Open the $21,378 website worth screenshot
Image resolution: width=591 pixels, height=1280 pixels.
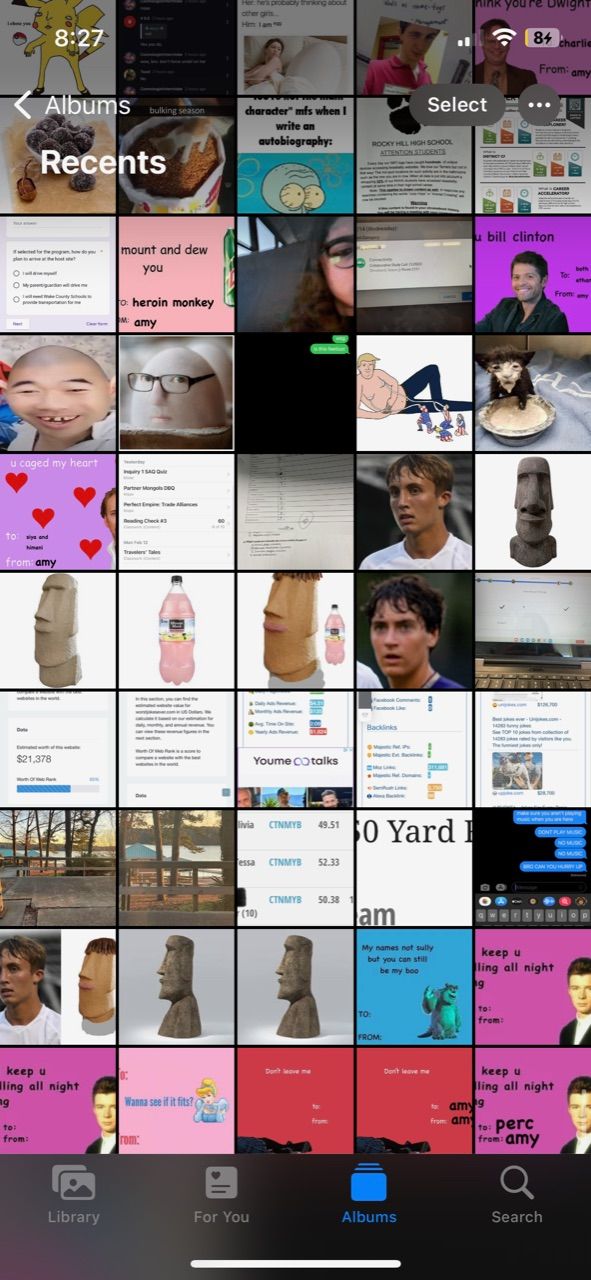[x=57, y=749]
